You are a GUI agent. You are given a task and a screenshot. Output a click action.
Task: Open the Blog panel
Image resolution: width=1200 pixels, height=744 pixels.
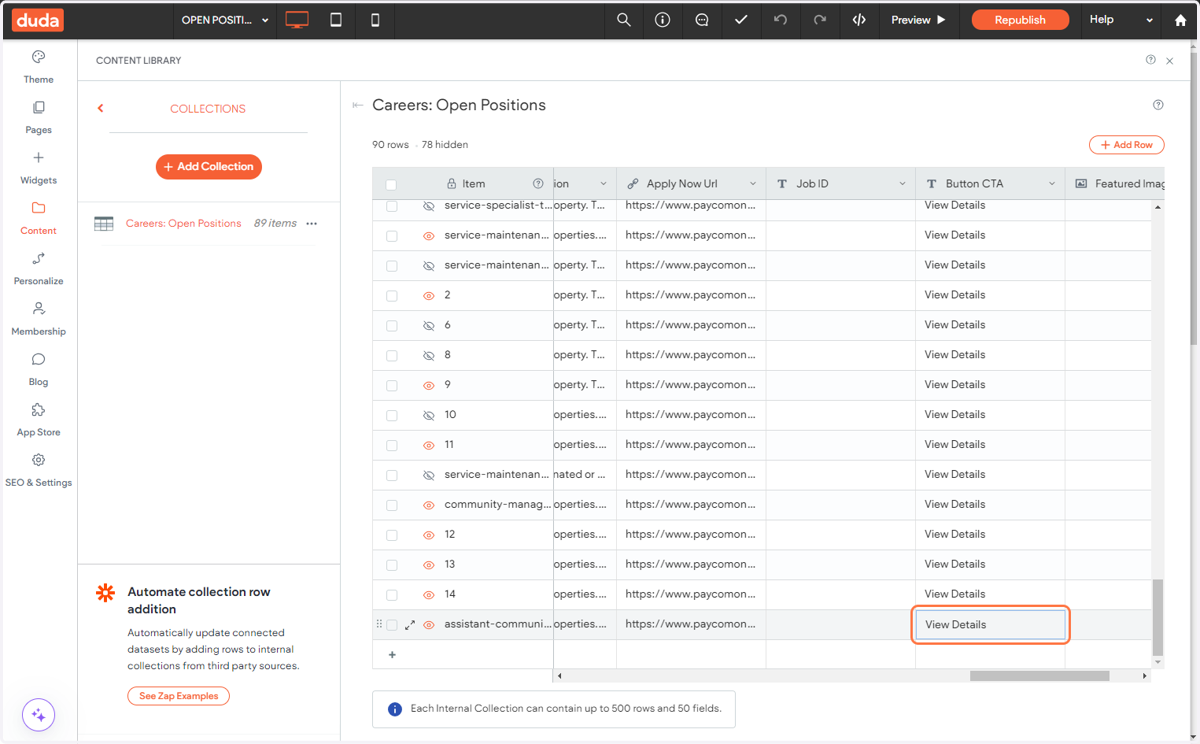tap(38, 369)
